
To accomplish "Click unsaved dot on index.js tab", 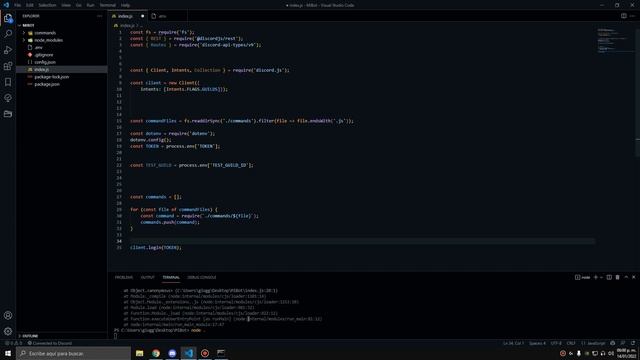I will tap(142, 16).
